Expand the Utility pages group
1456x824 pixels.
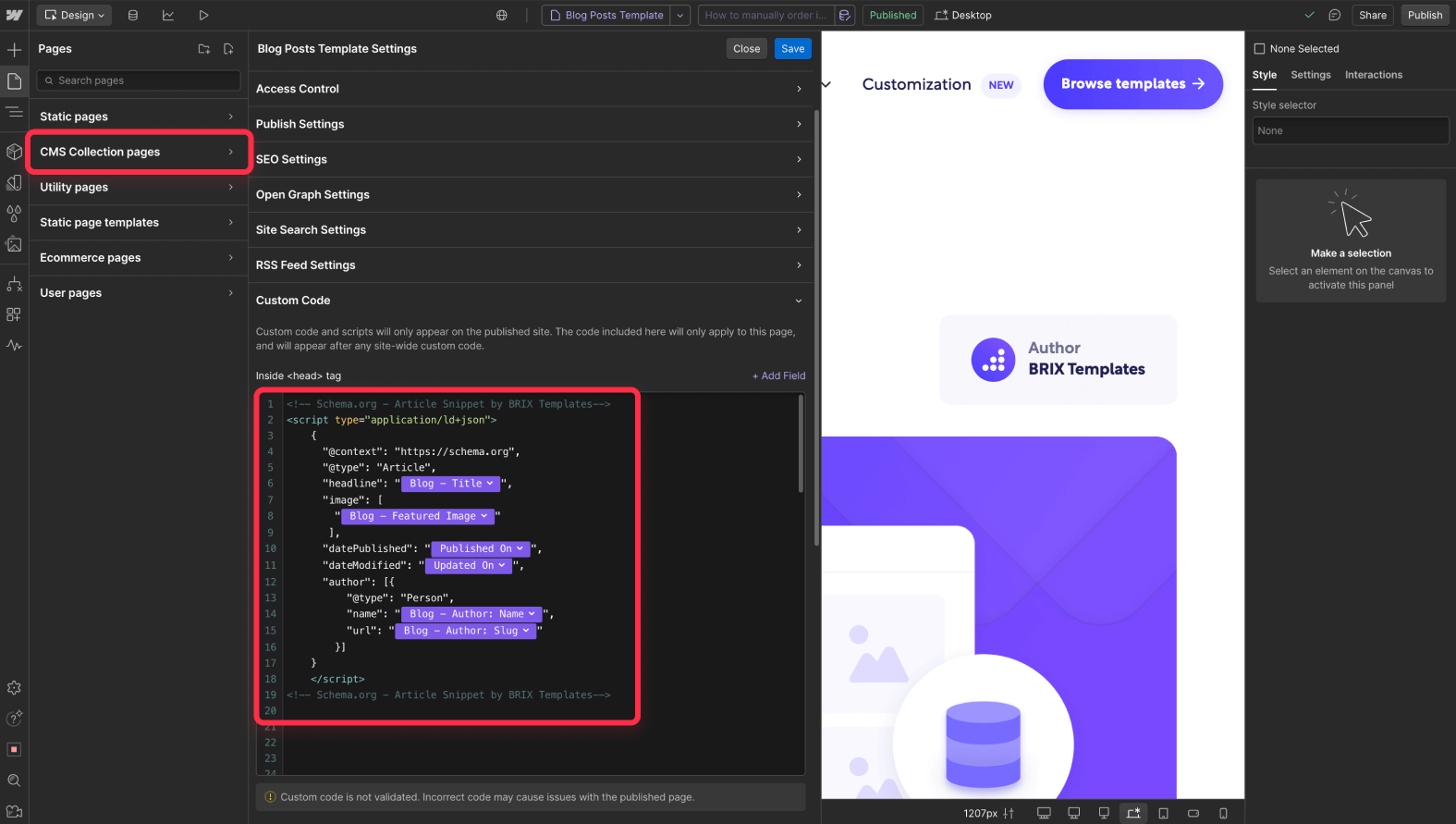coord(138,187)
